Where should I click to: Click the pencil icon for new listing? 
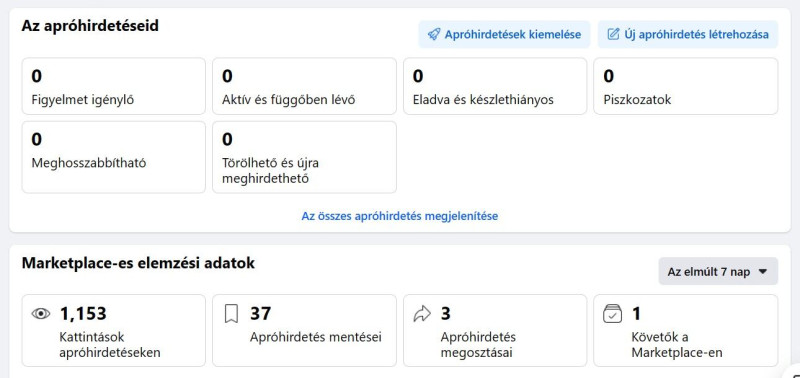(613, 35)
